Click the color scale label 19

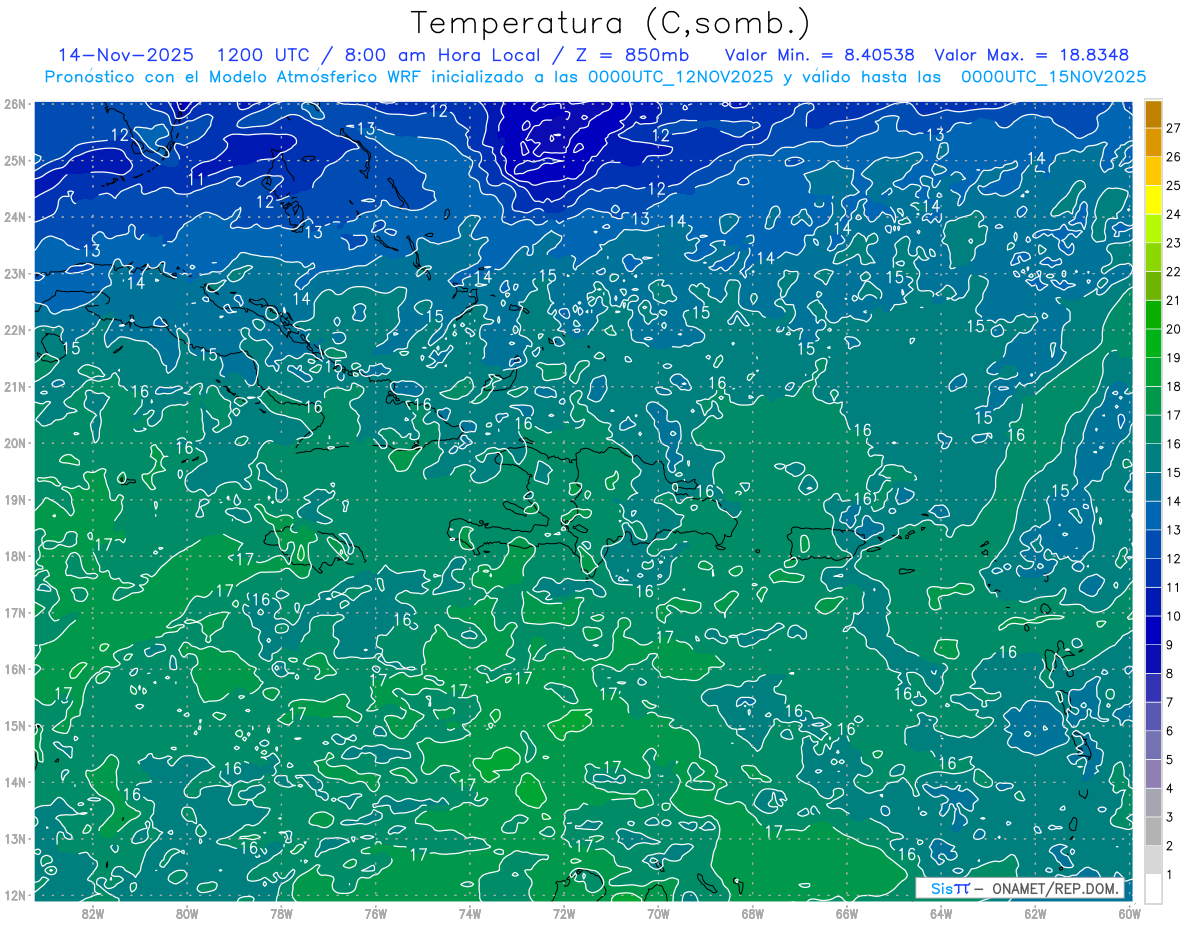pyautogui.click(x=1173, y=358)
